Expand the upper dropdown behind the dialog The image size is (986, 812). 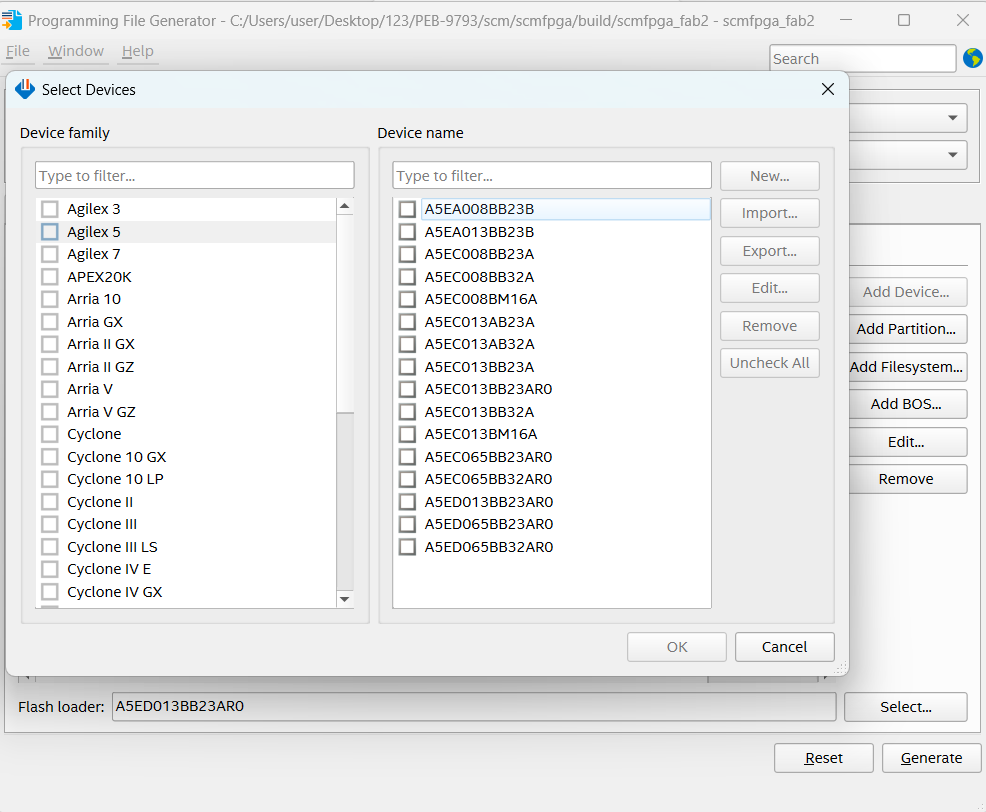point(953,118)
